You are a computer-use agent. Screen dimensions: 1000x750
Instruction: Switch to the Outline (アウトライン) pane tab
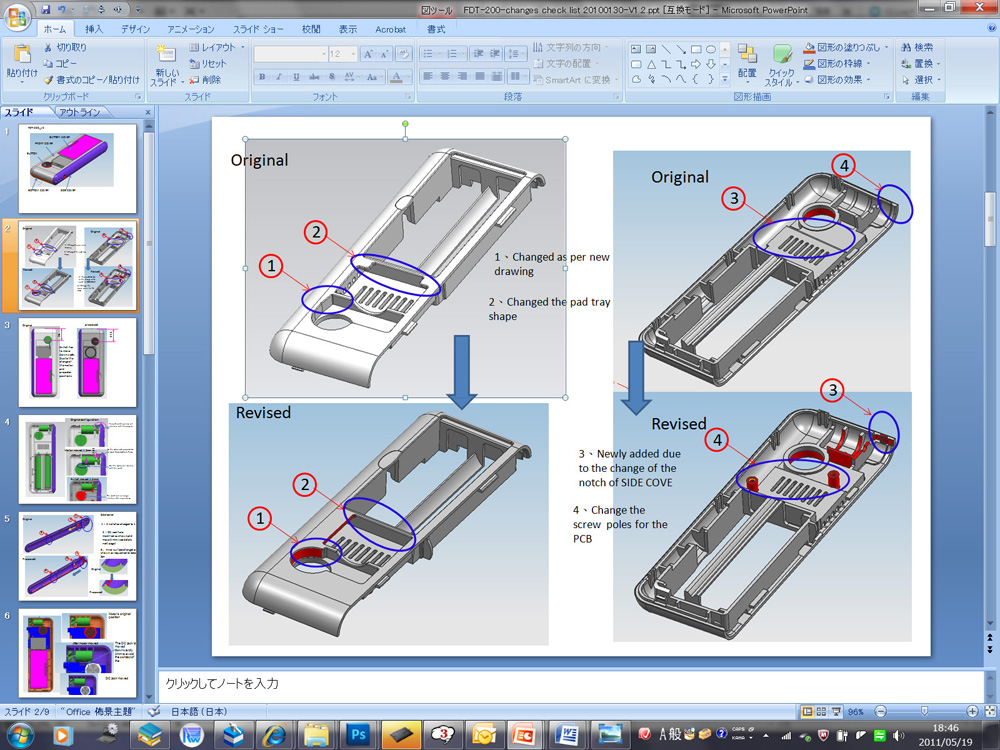pyautogui.click(x=79, y=112)
